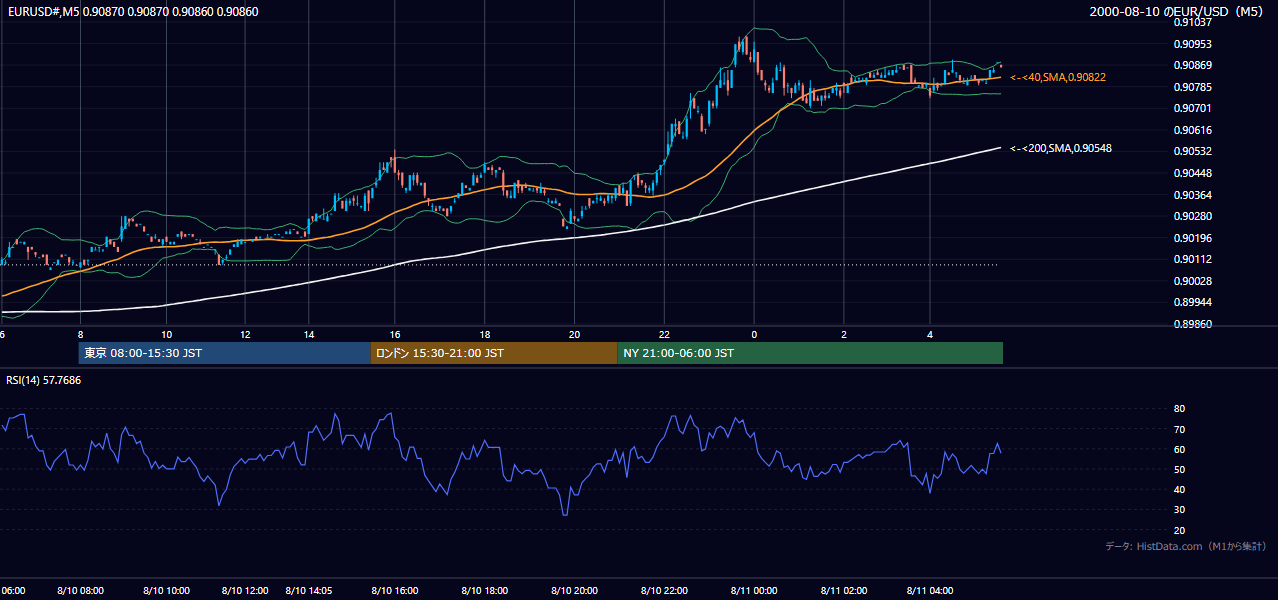Click the 8/11 04:00 bottom time label
The width and height of the screenshot is (1278, 600).
[930, 590]
